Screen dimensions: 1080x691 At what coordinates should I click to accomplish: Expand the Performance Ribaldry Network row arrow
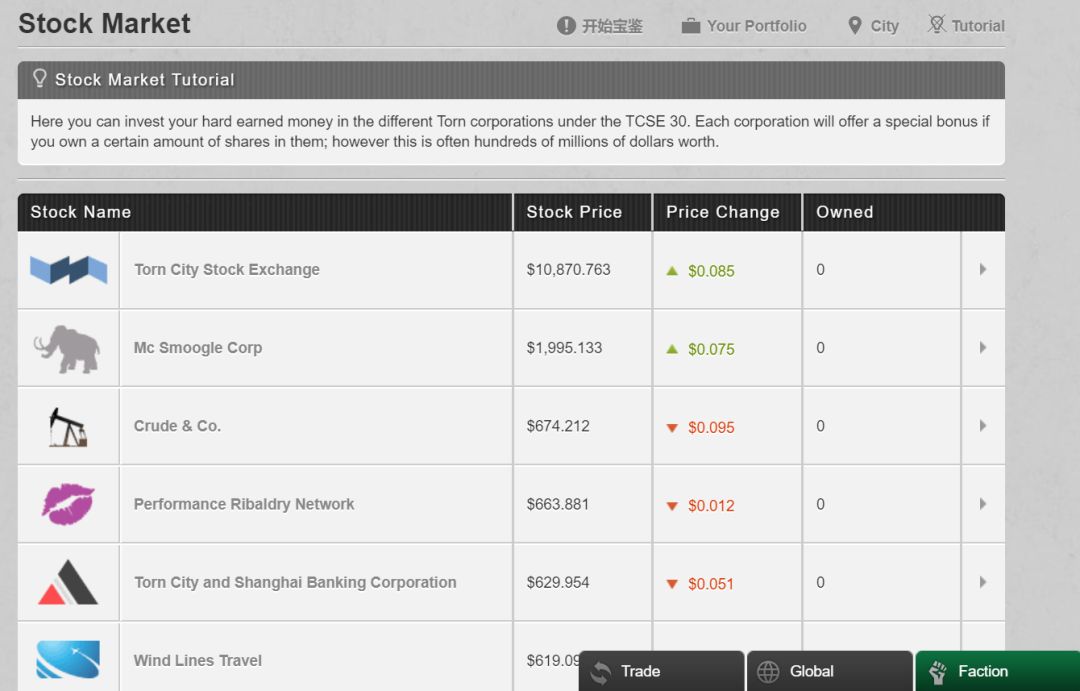coord(983,504)
